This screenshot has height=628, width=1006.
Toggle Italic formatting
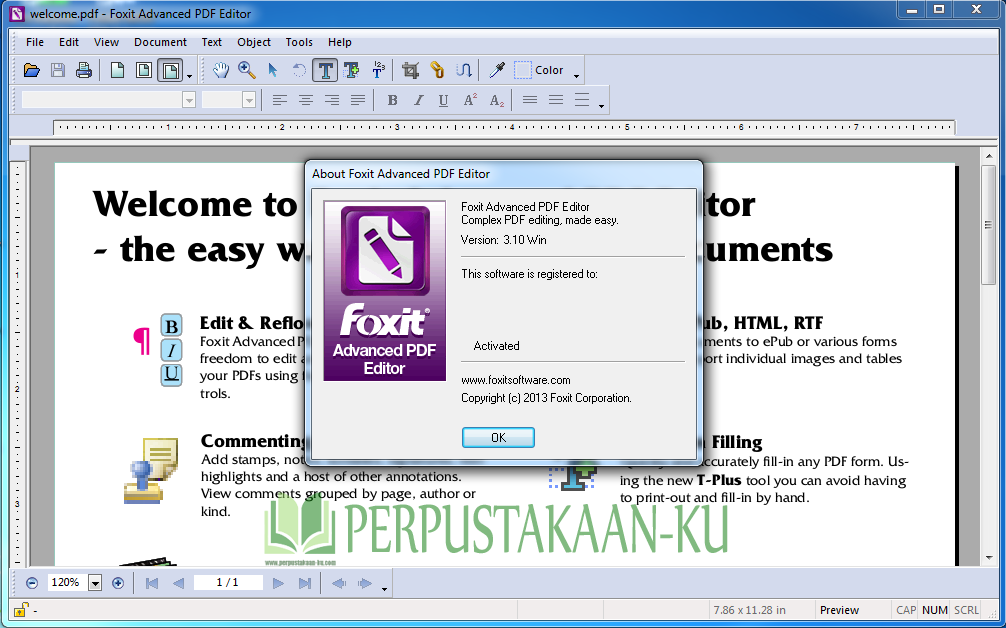(418, 100)
